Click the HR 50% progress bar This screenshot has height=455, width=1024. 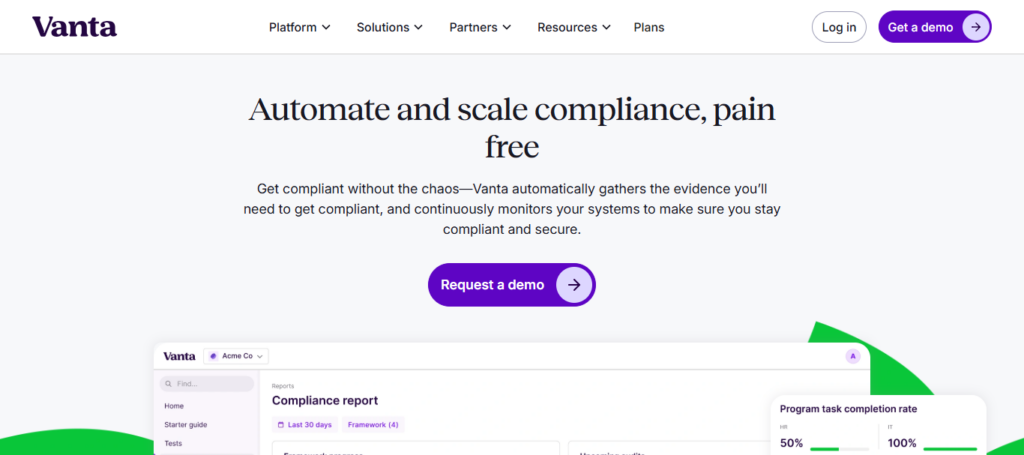(839, 449)
